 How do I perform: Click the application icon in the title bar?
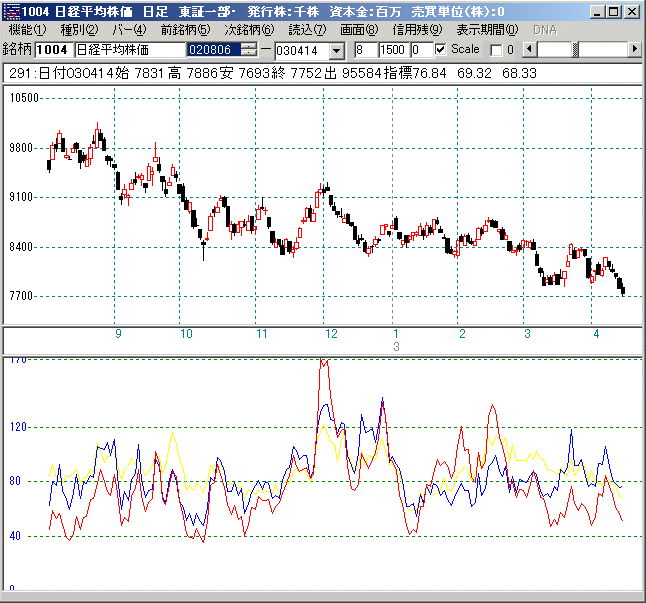pos(12,11)
